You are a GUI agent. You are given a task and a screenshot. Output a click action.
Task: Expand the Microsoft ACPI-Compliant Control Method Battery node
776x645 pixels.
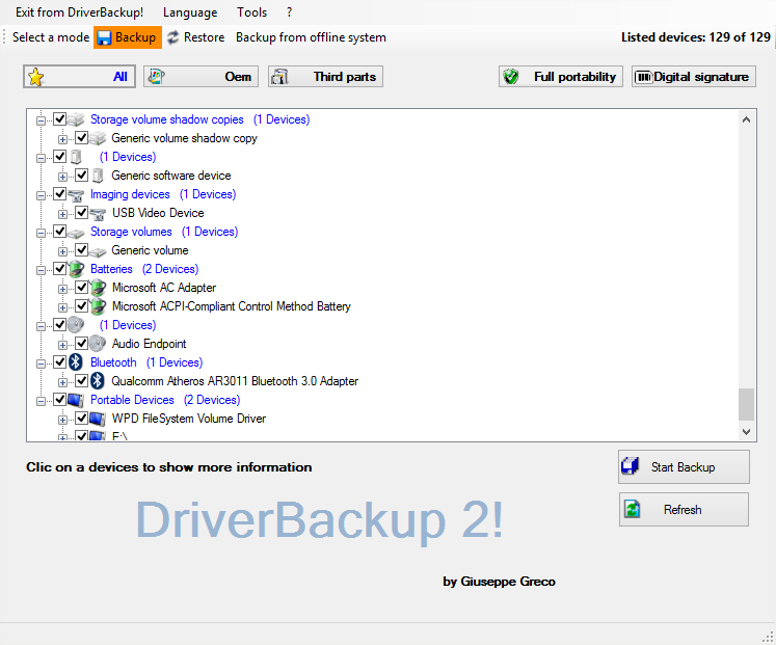click(63, 307)
